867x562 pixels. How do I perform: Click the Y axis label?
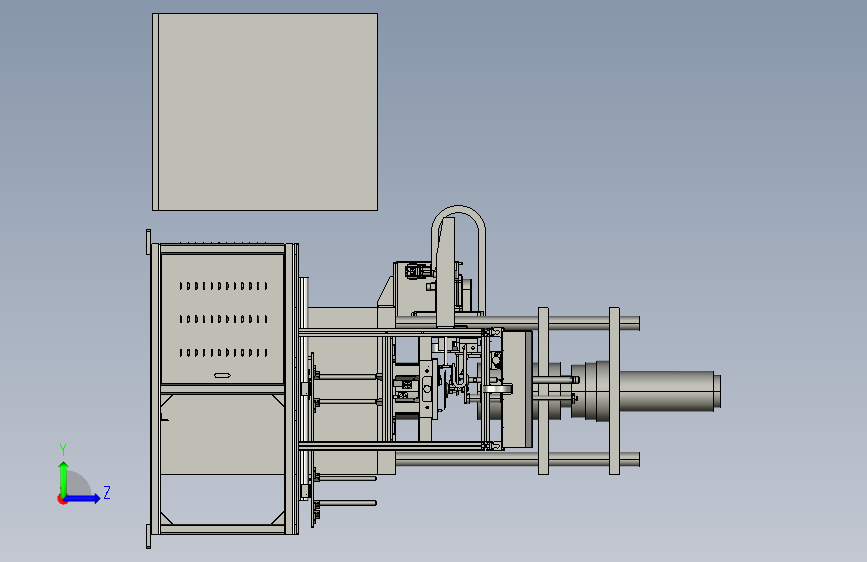(63, 449)
